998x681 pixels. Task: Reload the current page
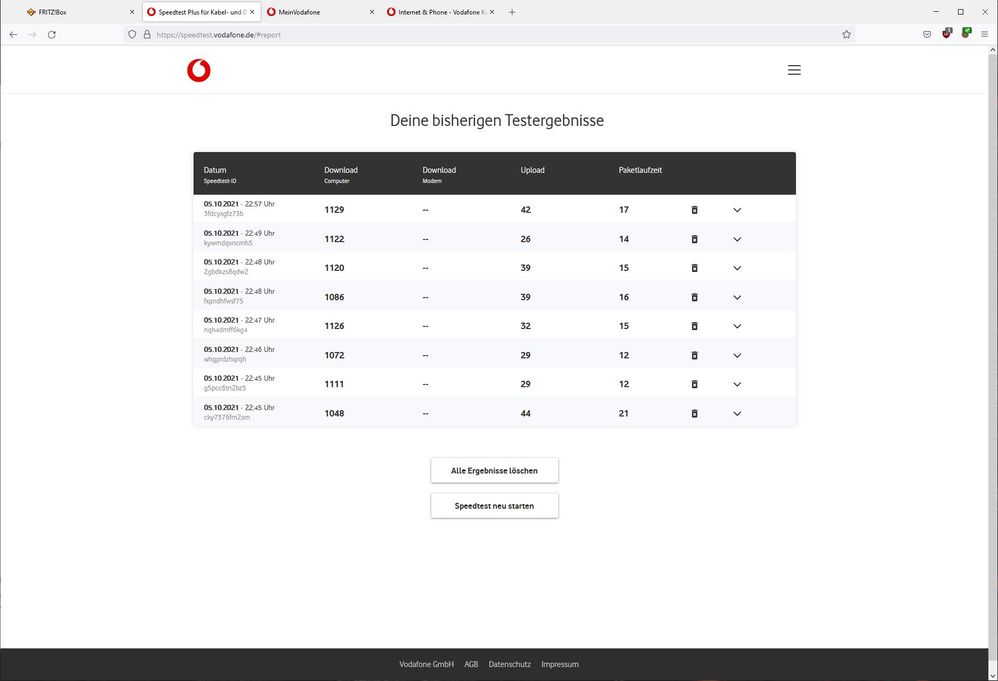(52, 34)
